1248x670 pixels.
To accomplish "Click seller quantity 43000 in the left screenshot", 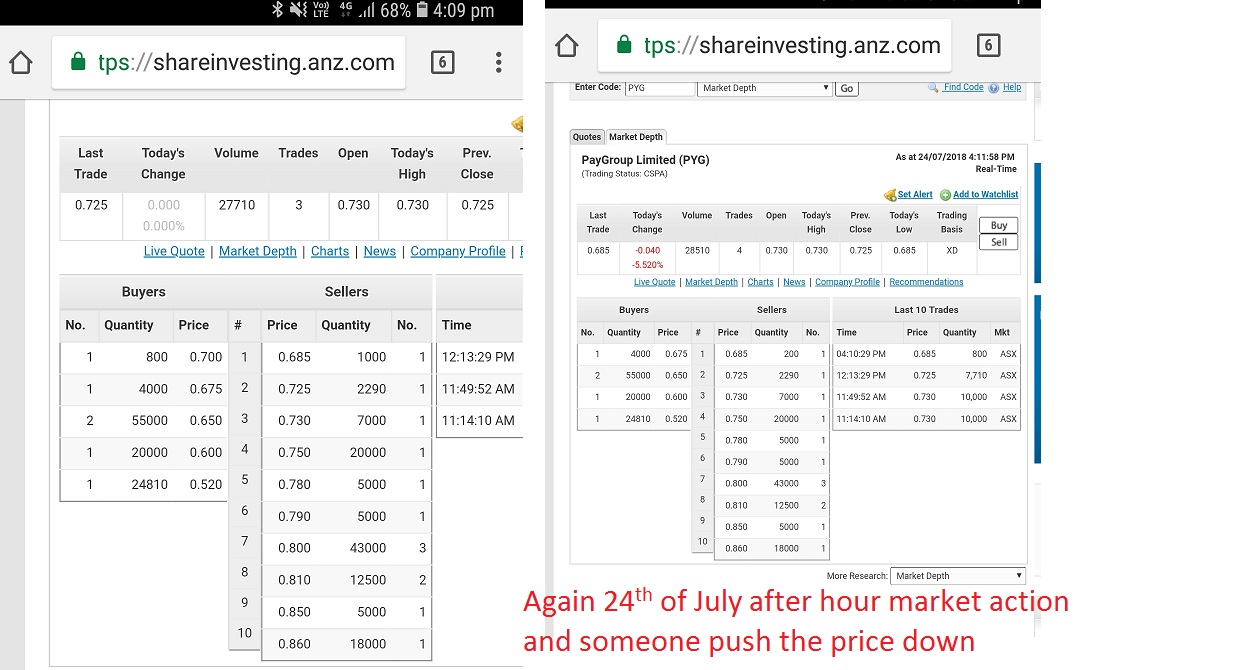I will click(367, 548).
